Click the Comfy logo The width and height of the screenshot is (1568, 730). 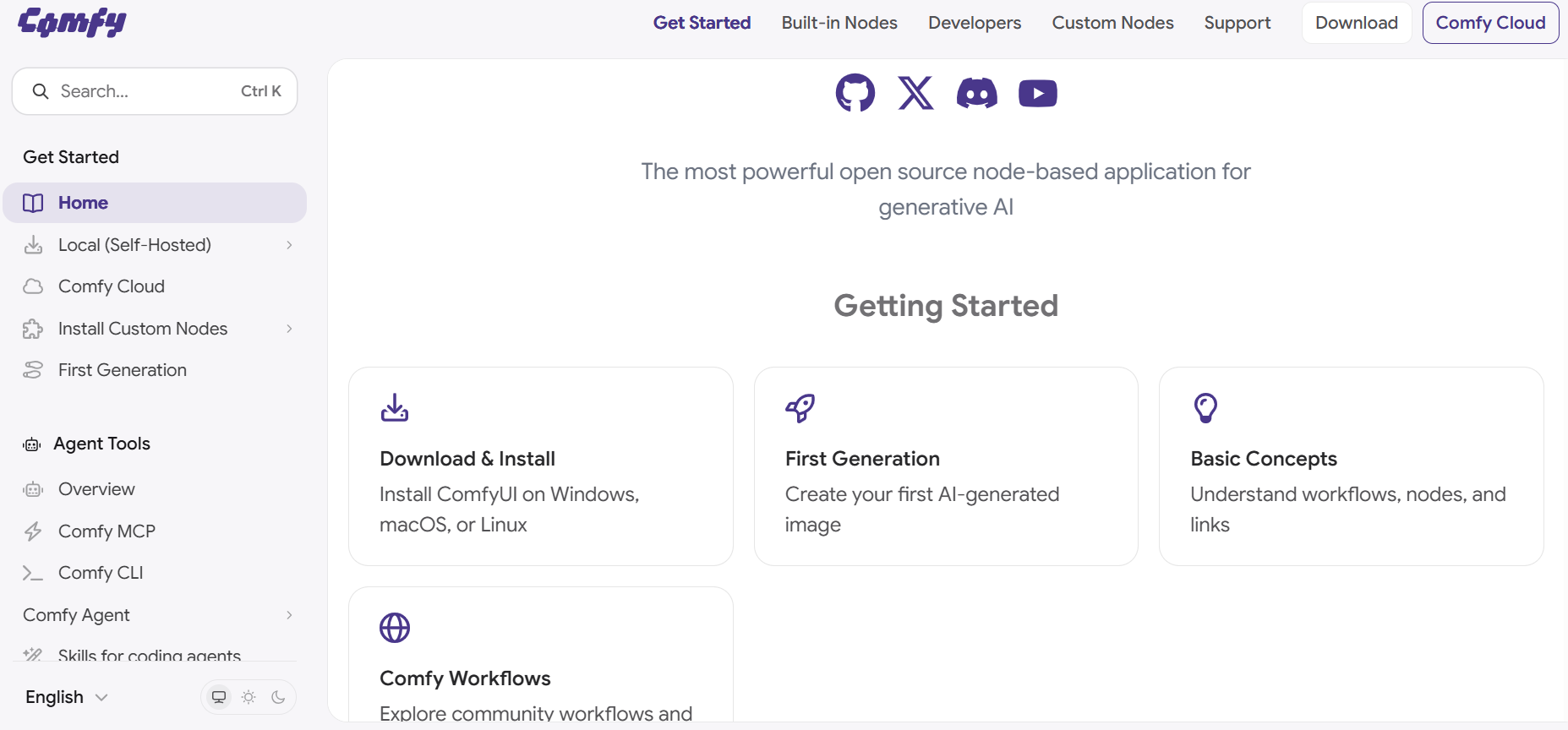pyautogui.click(x=72, y=23)
